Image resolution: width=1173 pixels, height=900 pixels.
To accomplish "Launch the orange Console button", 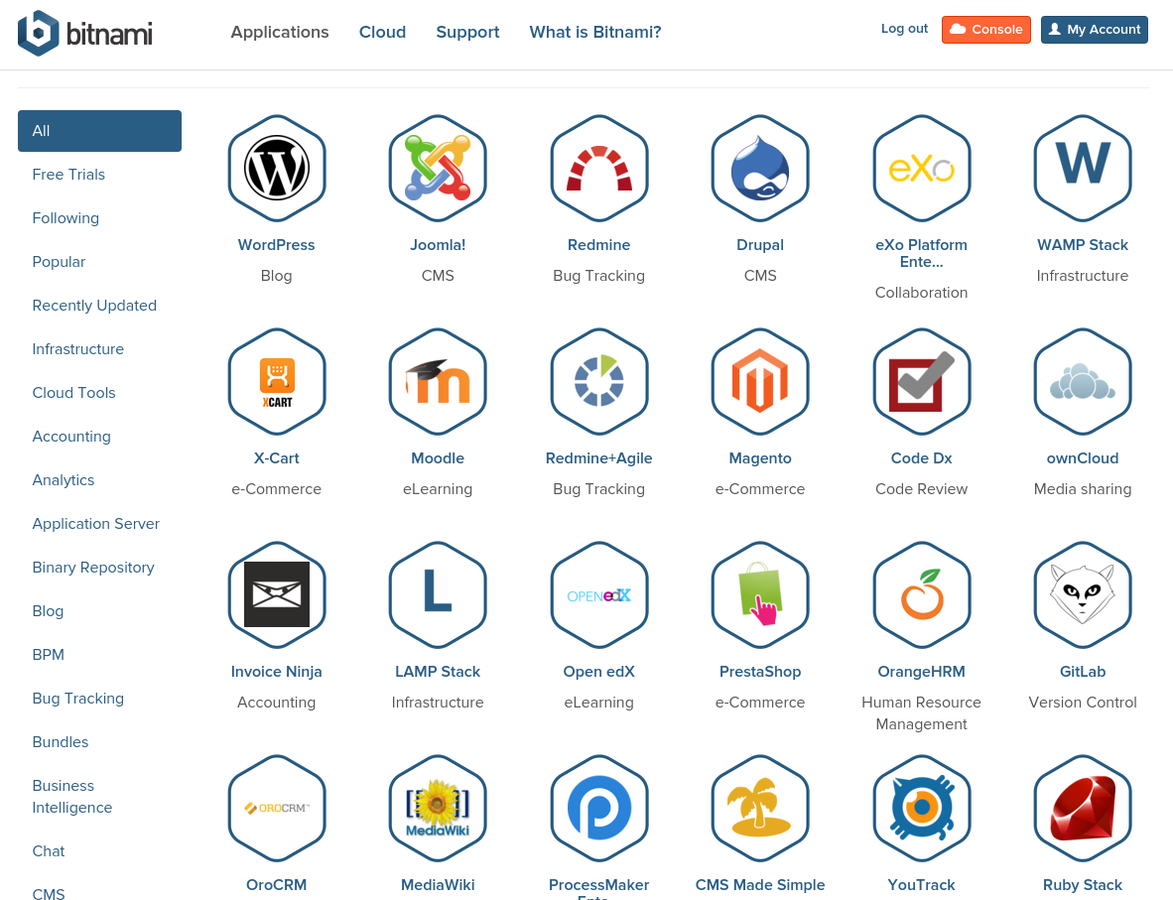I will point(986,29).
